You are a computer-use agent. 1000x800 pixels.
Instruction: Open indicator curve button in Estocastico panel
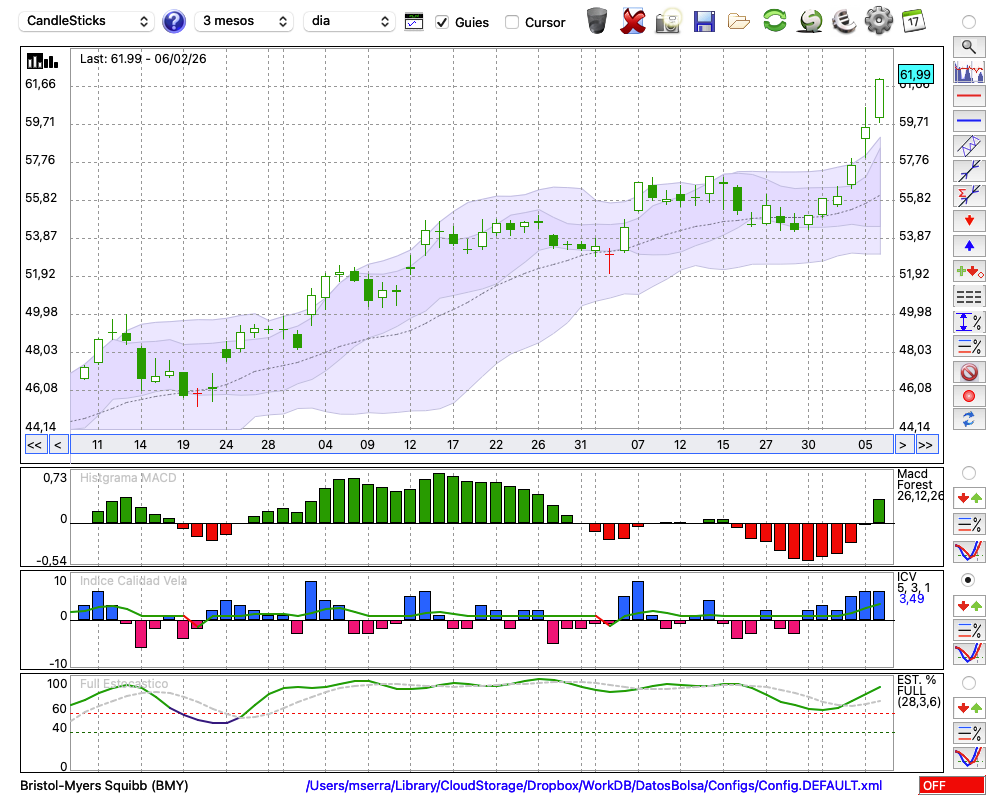click(969, 757)
